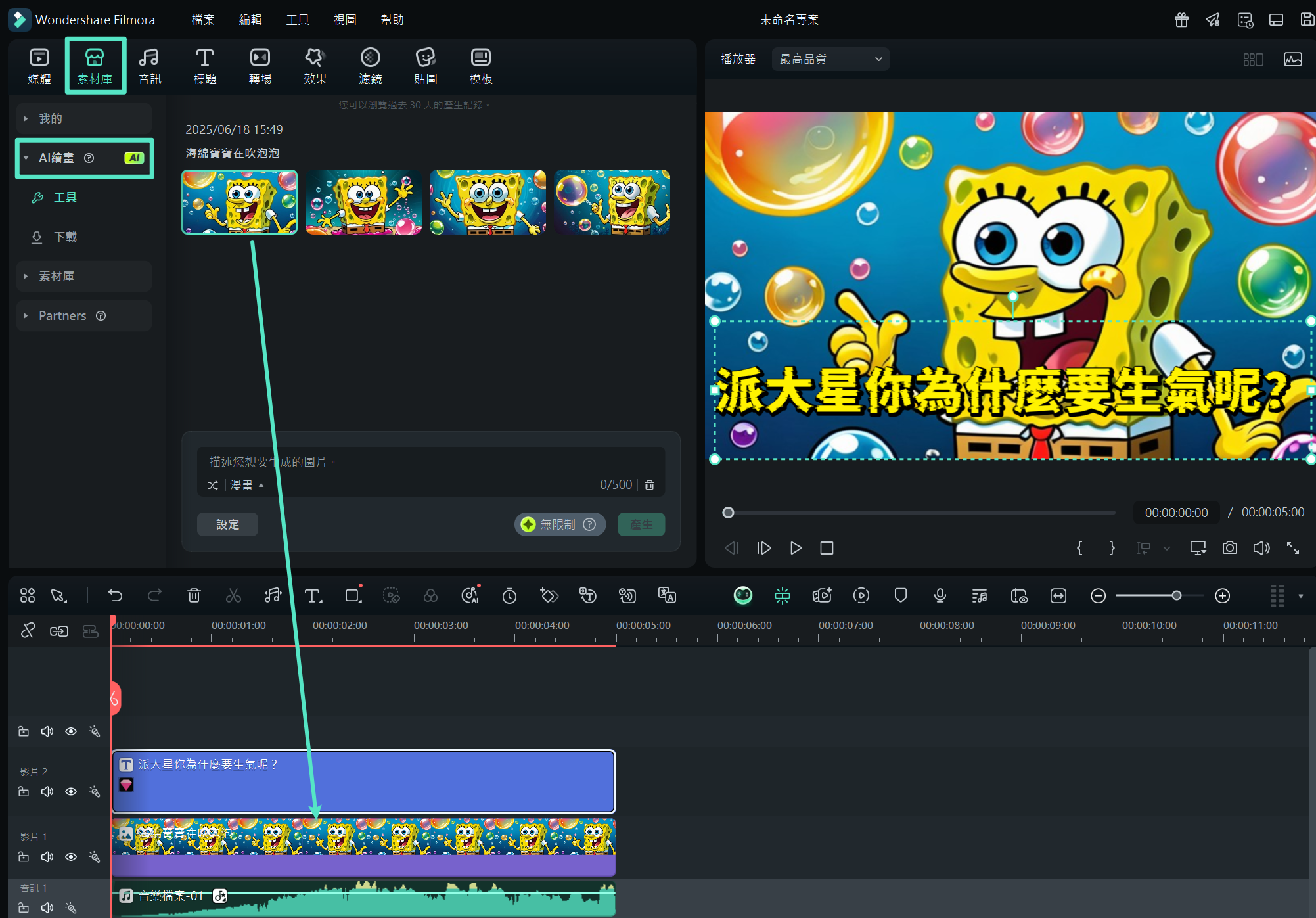Open the 幫助 menu

(392, 20)
